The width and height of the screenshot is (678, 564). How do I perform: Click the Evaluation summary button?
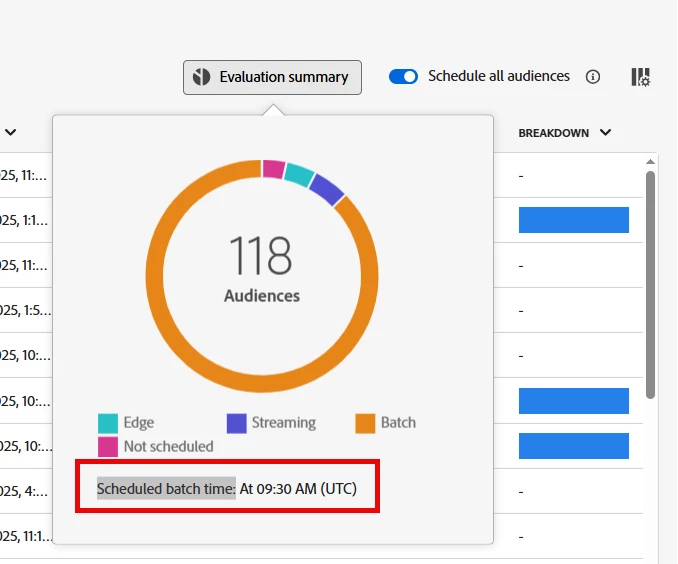point(272,77)
